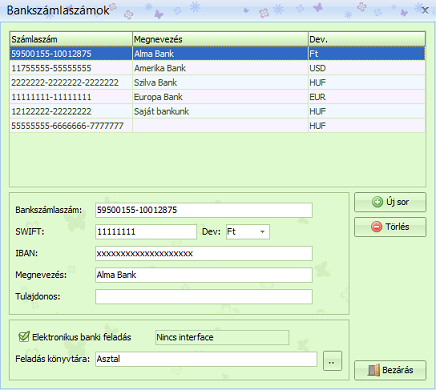Sort by Számlaszám column header
The width and height of the screenshot is (436, 390).
pos(71,39)
